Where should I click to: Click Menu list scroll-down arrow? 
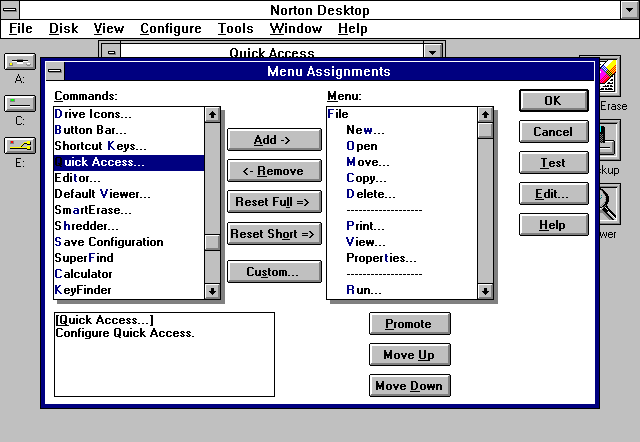pyautogui.click(x=485, y=291)
